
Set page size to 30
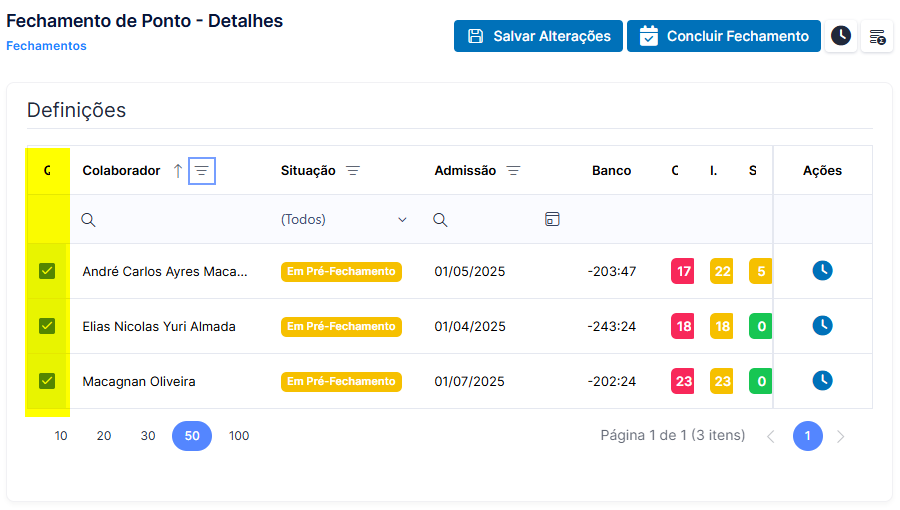pyautogui.click(x=148, y=436)
